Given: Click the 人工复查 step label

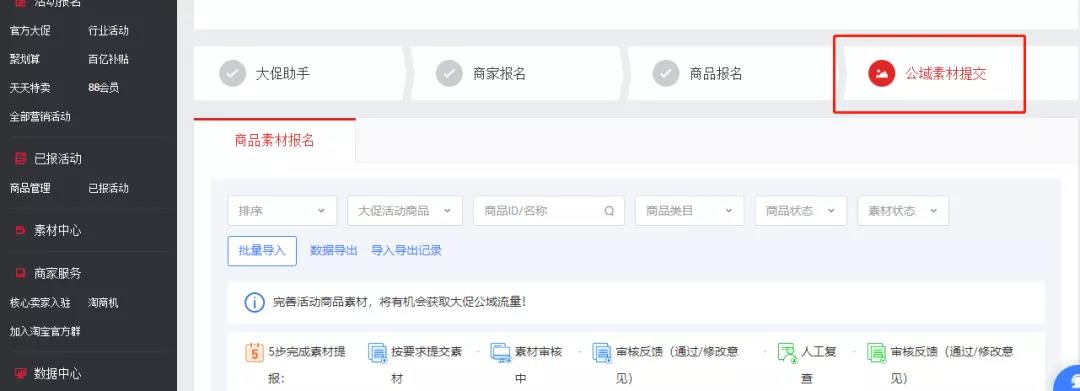Looking at the screenshot, I should (818, 365).
